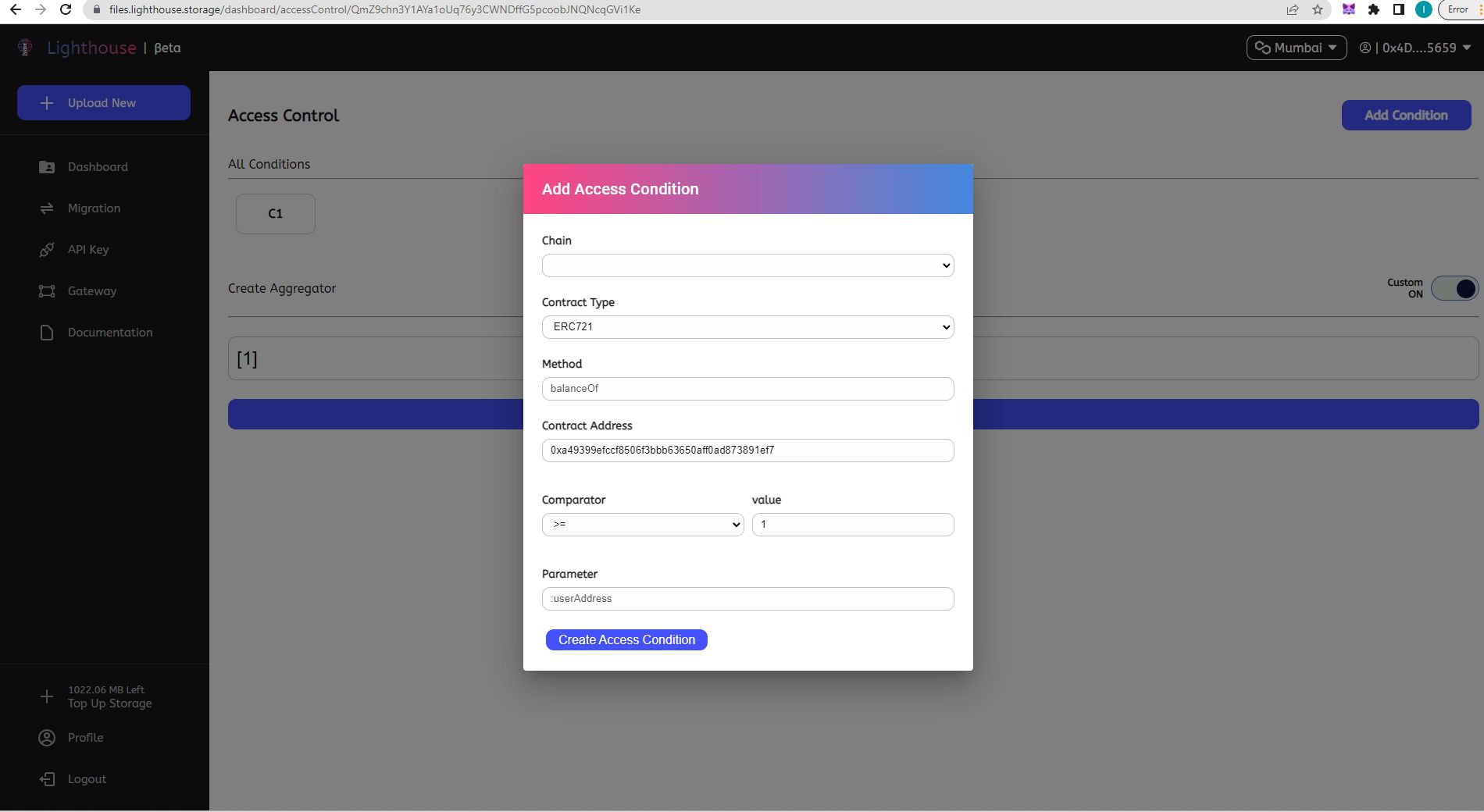
Task: Click the Add Access Condition dialog title
Action: [620, 189]
